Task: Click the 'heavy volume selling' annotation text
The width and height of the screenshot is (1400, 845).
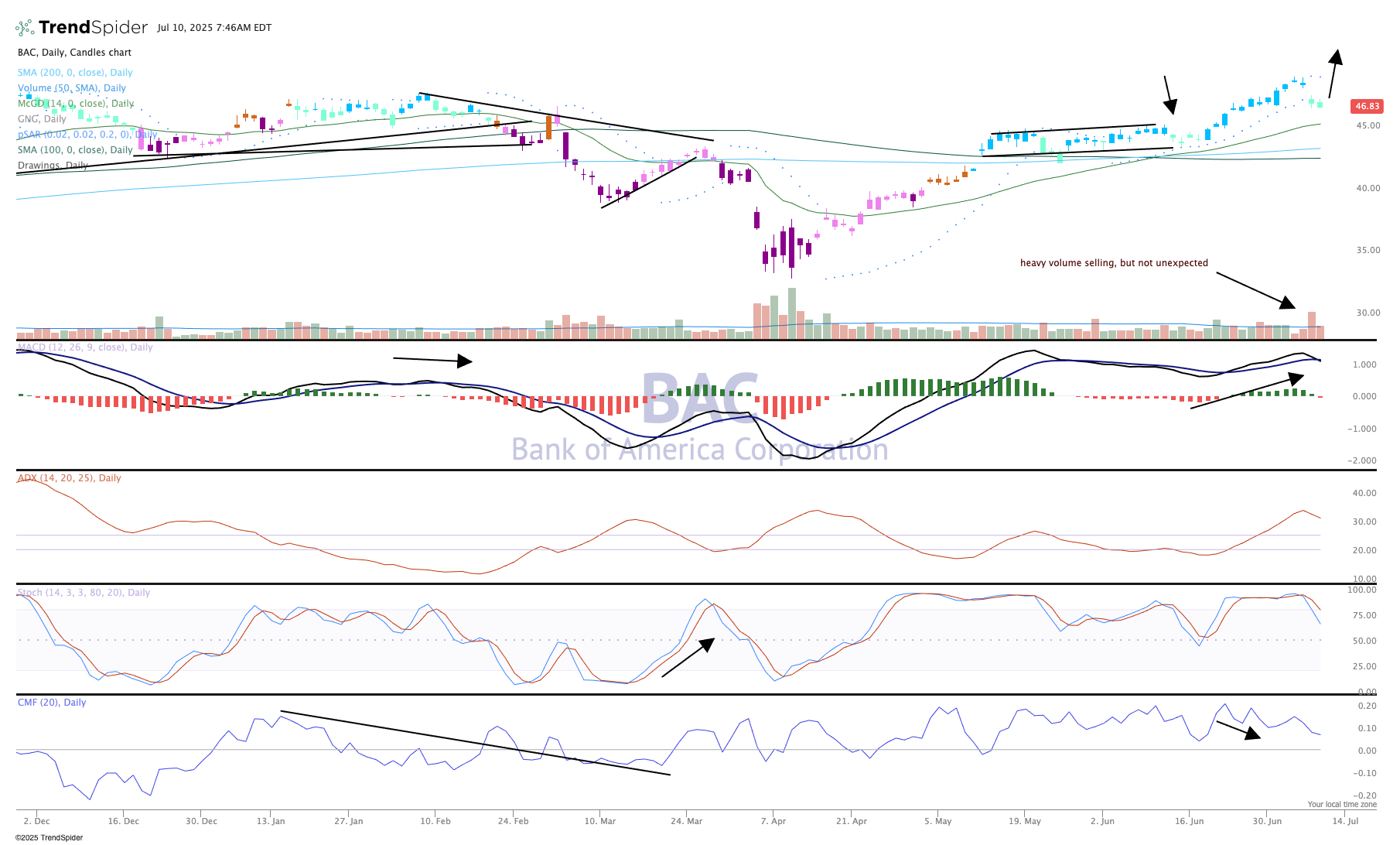Action: tap(1113, 263)
